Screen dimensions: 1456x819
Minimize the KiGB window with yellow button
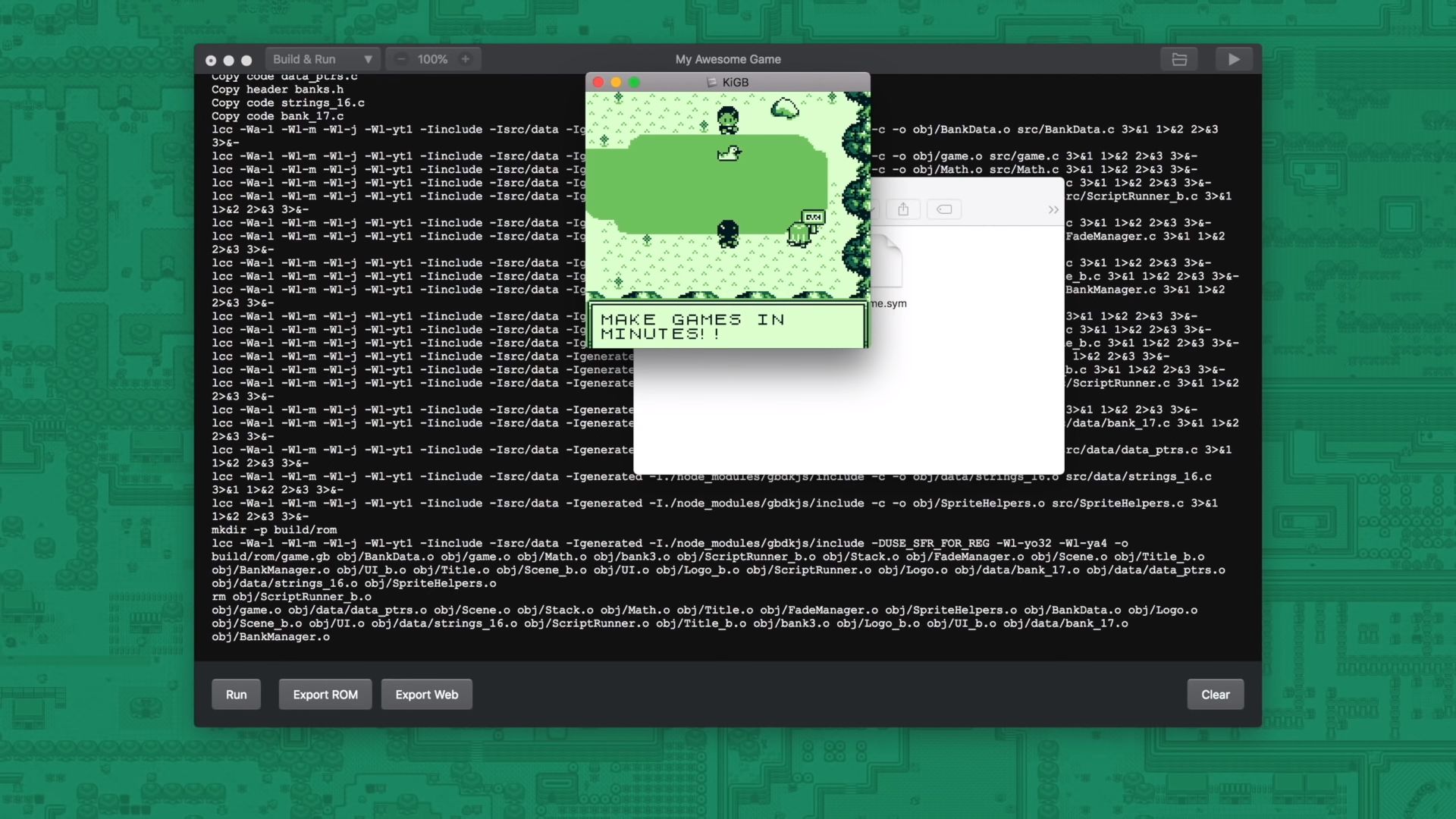point(617,82)
